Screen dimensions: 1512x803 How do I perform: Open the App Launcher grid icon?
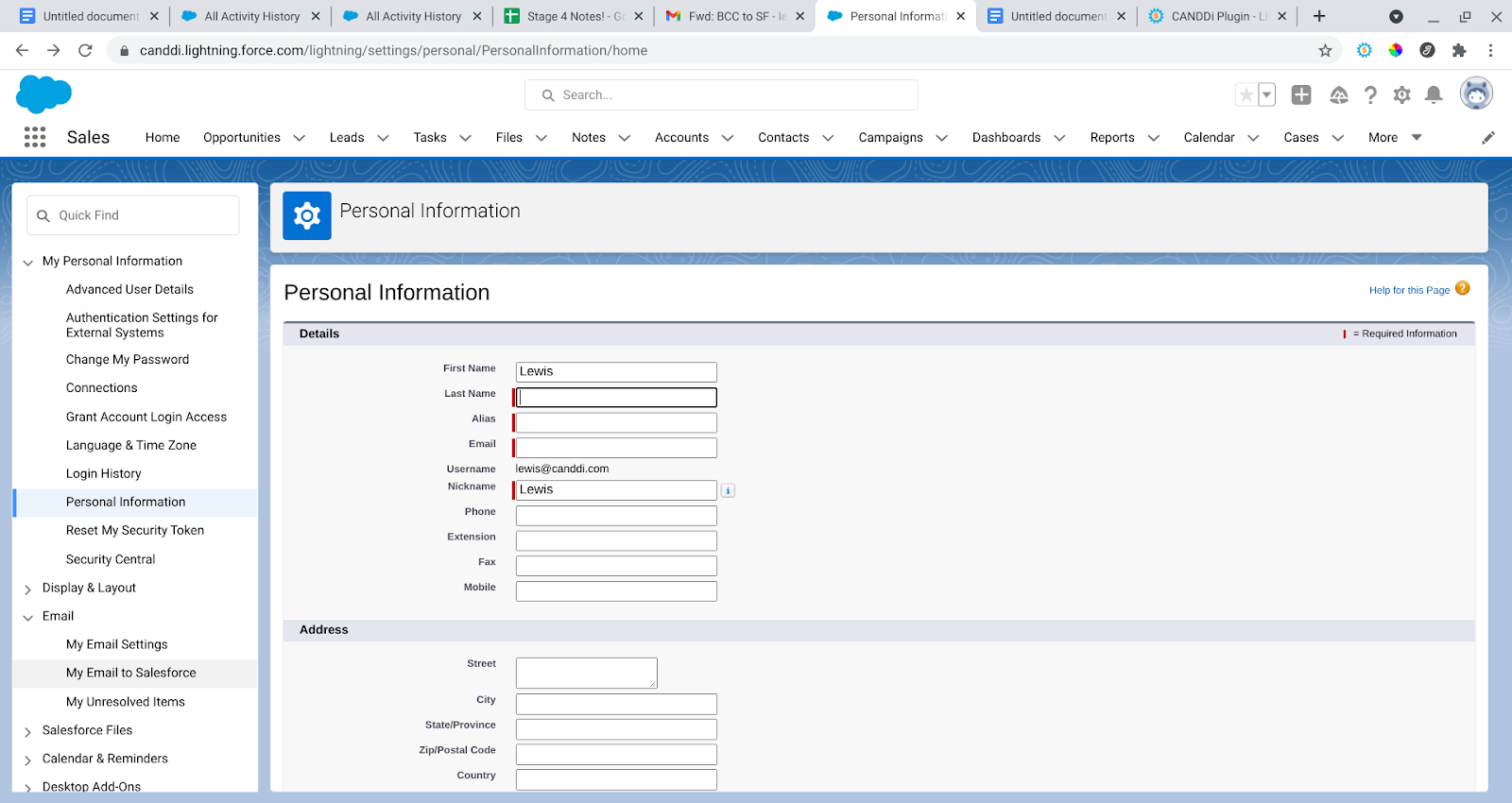[x=35, y=137]
